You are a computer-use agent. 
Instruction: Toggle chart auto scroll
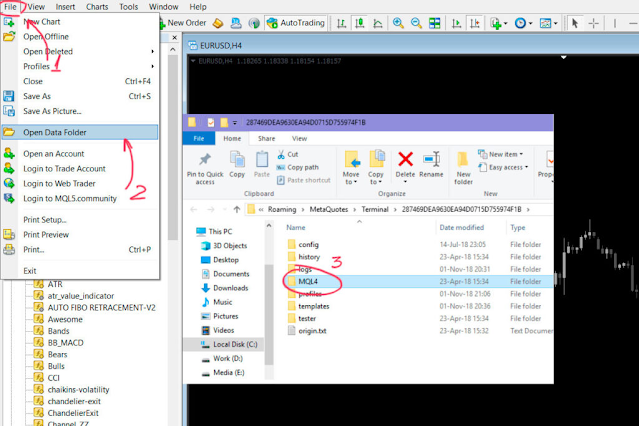point(456,23)
